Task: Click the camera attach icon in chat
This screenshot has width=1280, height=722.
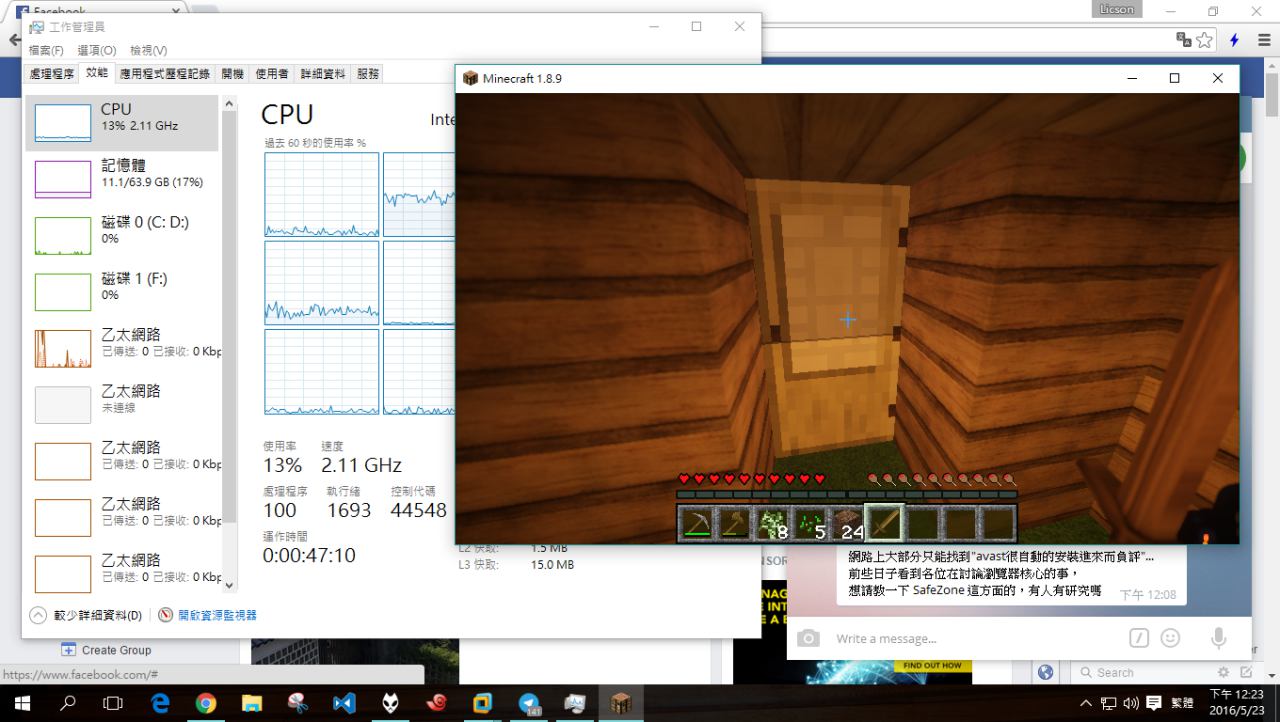Action: 808,638
